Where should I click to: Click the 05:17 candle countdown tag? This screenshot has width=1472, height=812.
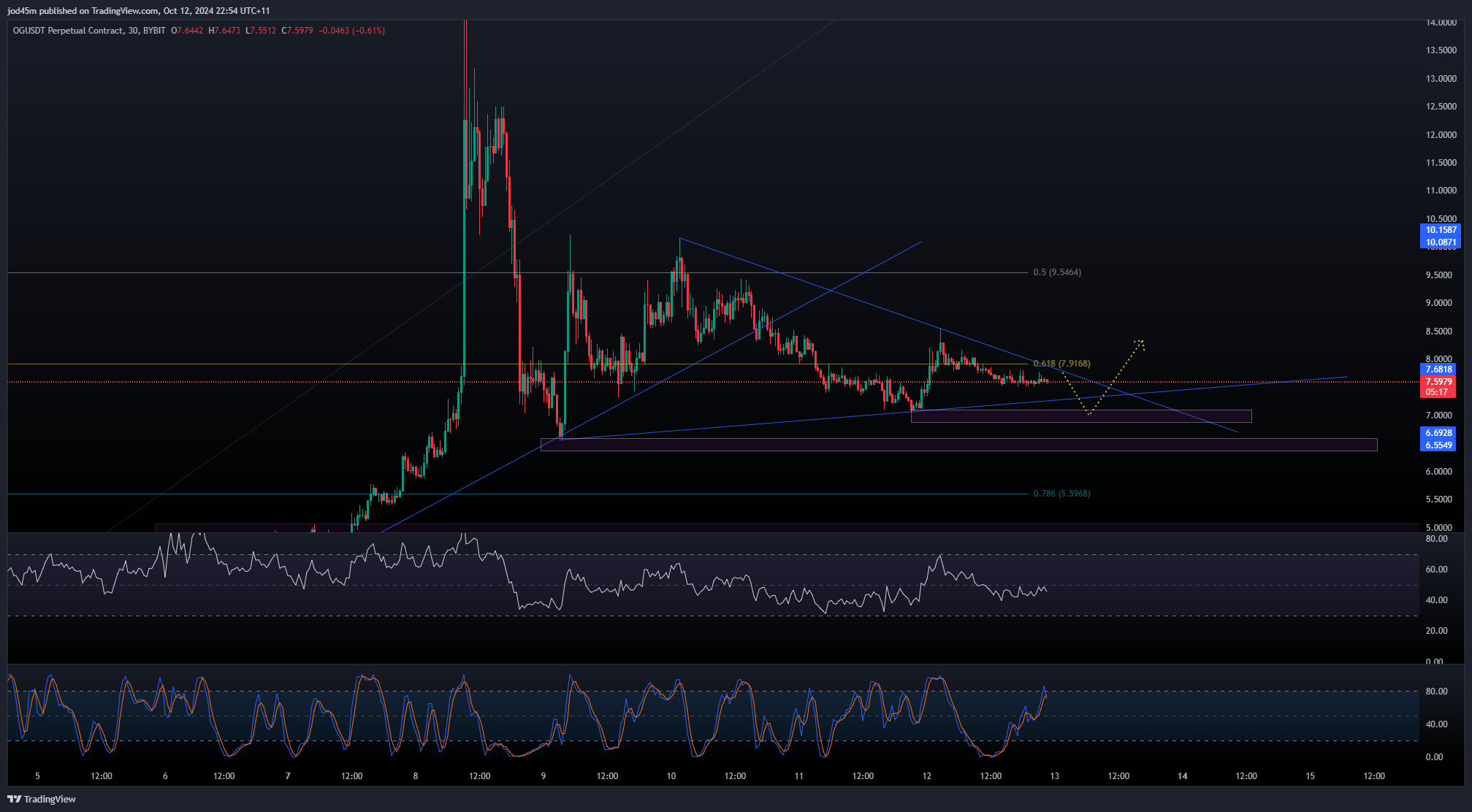(x=1436, y=392)
